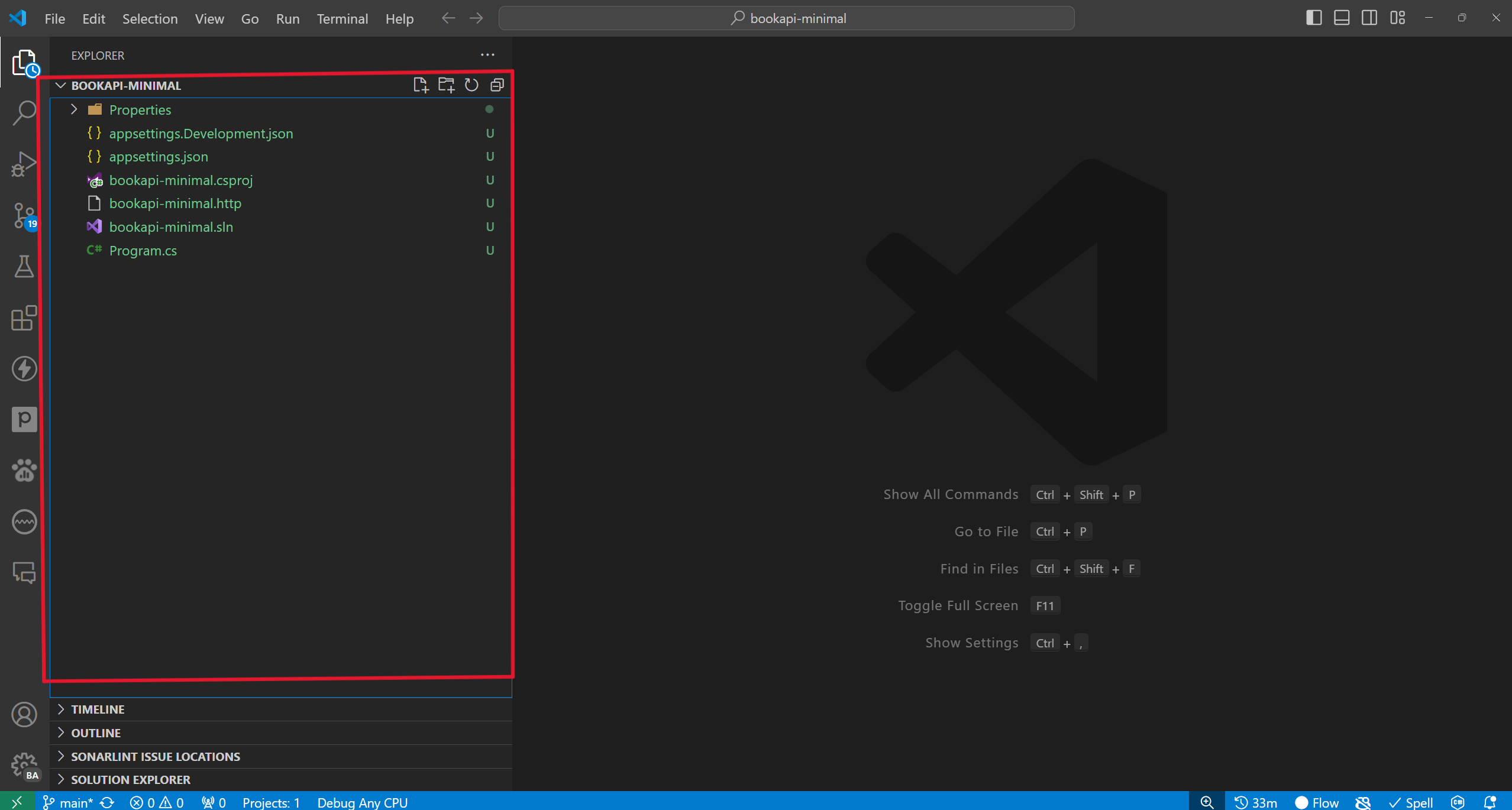Expand the OUTLINE section
Screen dimensions: 1512x810
[x=281, y=733]
